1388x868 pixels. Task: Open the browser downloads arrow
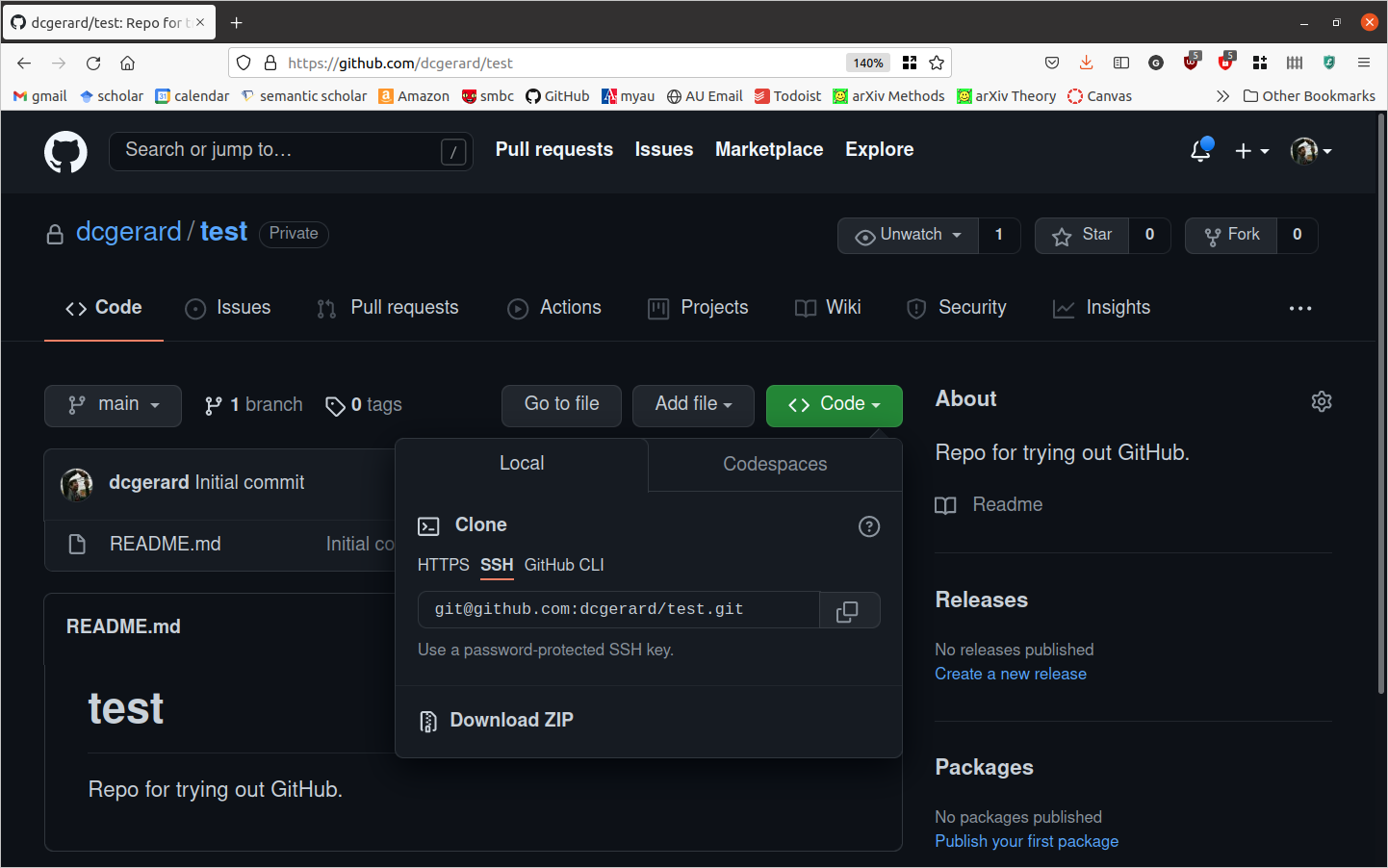pos(1086,64)
